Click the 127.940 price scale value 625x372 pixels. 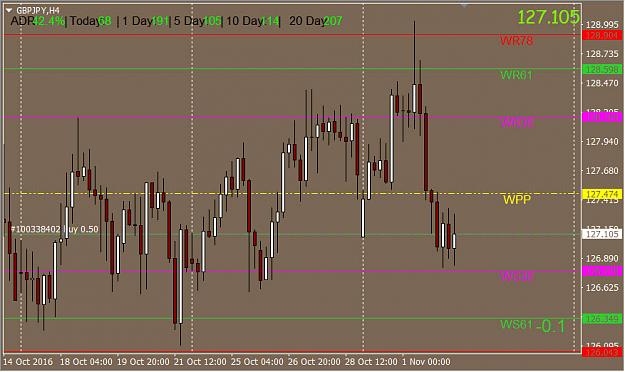coord(602,142)
